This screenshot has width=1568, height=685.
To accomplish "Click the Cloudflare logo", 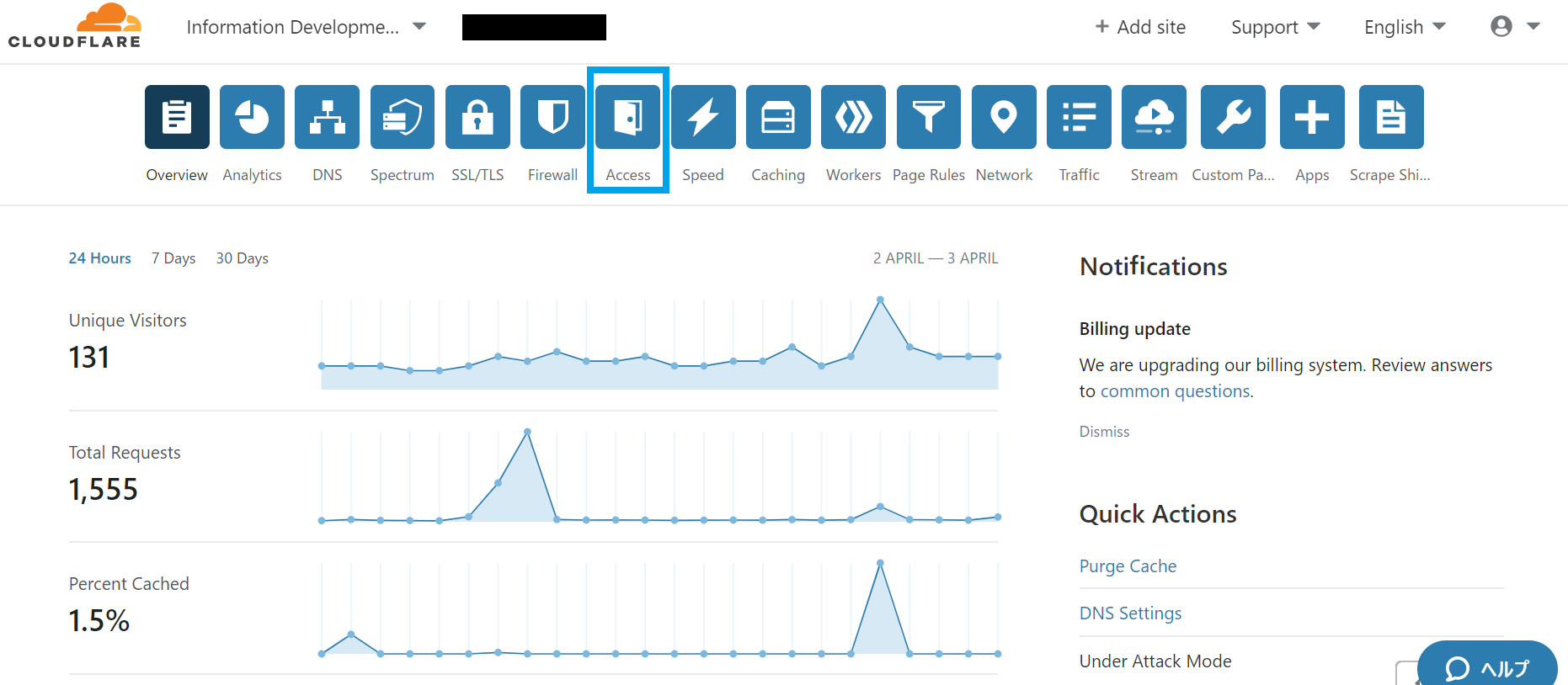I will (x=75, y=26).
